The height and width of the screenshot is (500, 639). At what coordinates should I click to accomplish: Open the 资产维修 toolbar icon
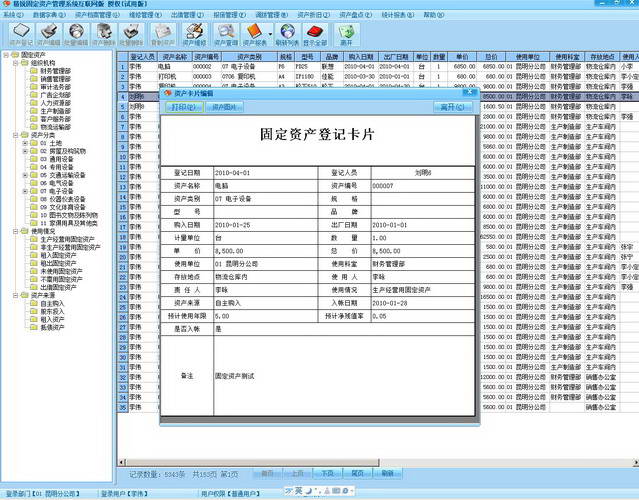tap(194, 34)
